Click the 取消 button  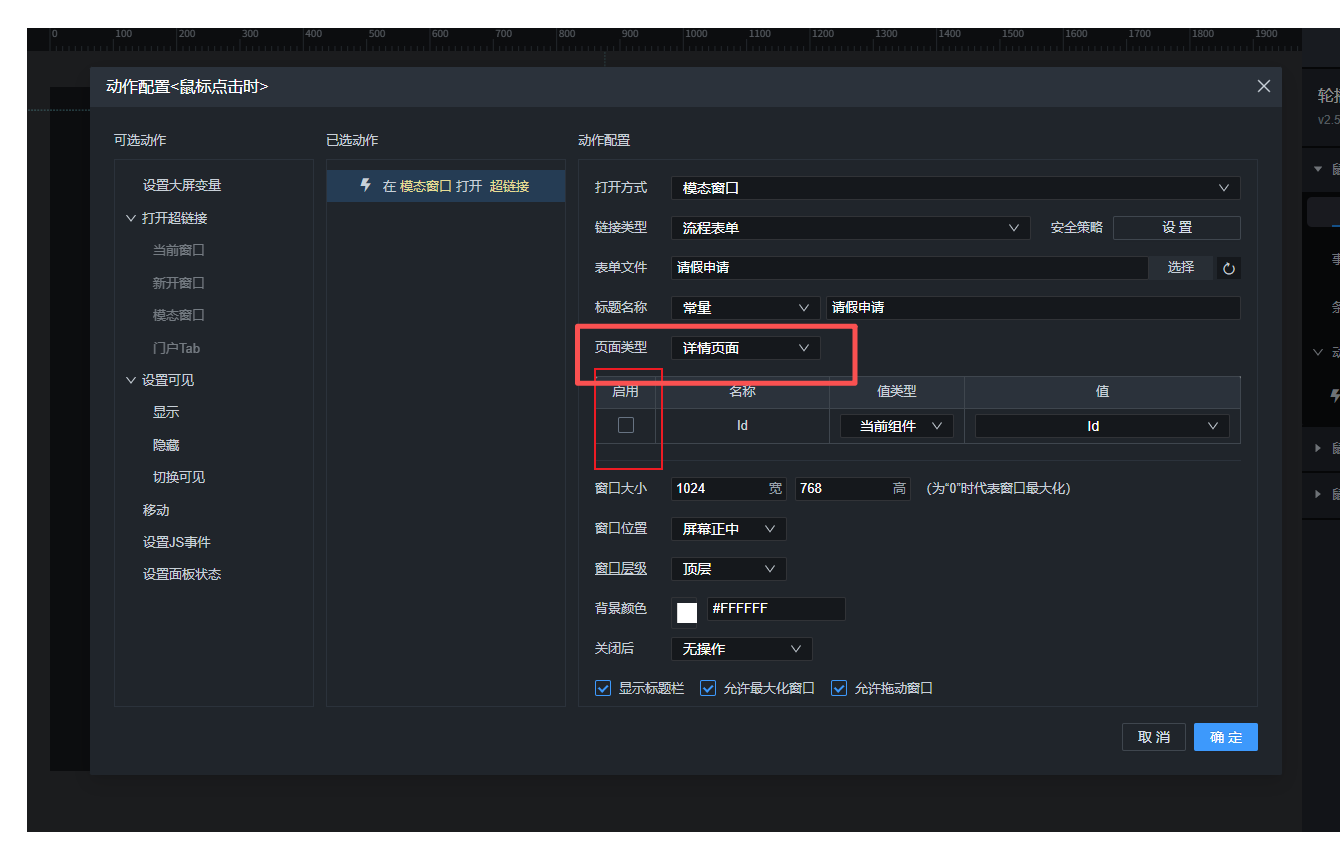(x=1154, y=737)
